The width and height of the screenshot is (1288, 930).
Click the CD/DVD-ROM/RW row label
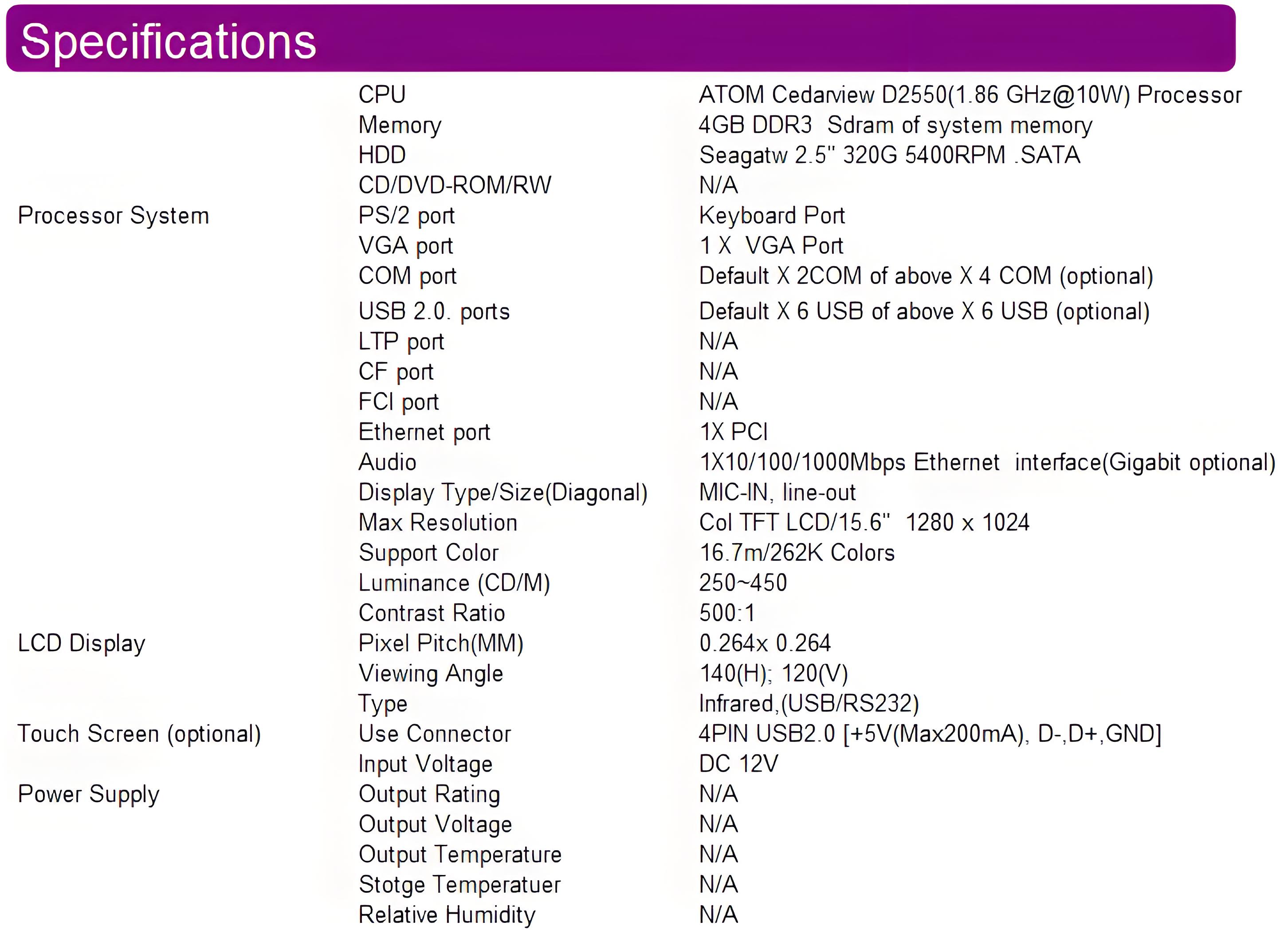pos(454,185)
